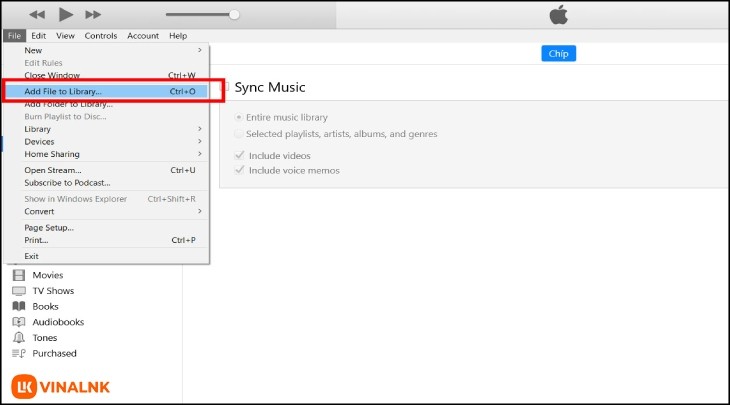
Task: Click the blue Chíp device button
Action: (558, 54)
